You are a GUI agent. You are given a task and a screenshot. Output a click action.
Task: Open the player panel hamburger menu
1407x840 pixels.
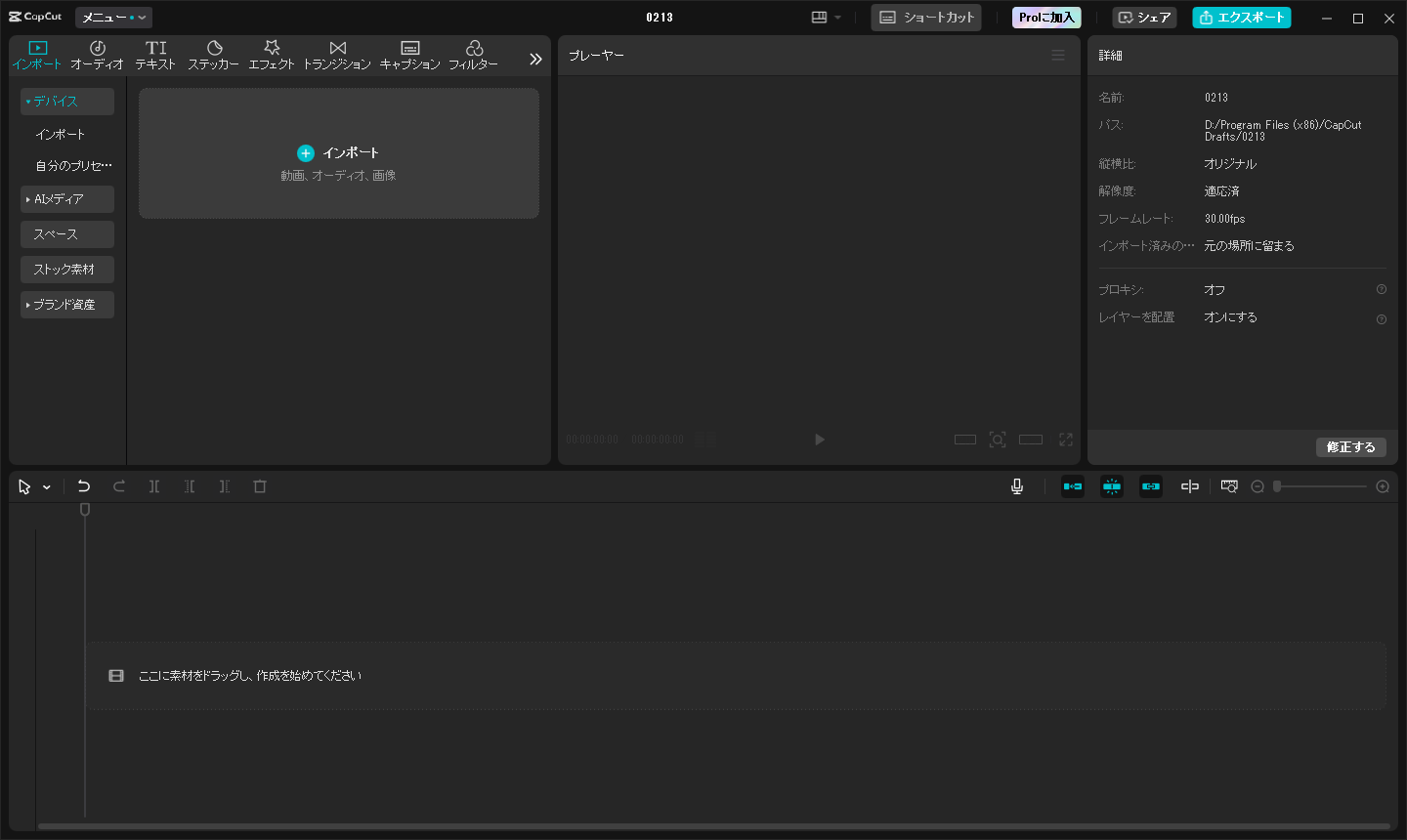coord(1058,56)
